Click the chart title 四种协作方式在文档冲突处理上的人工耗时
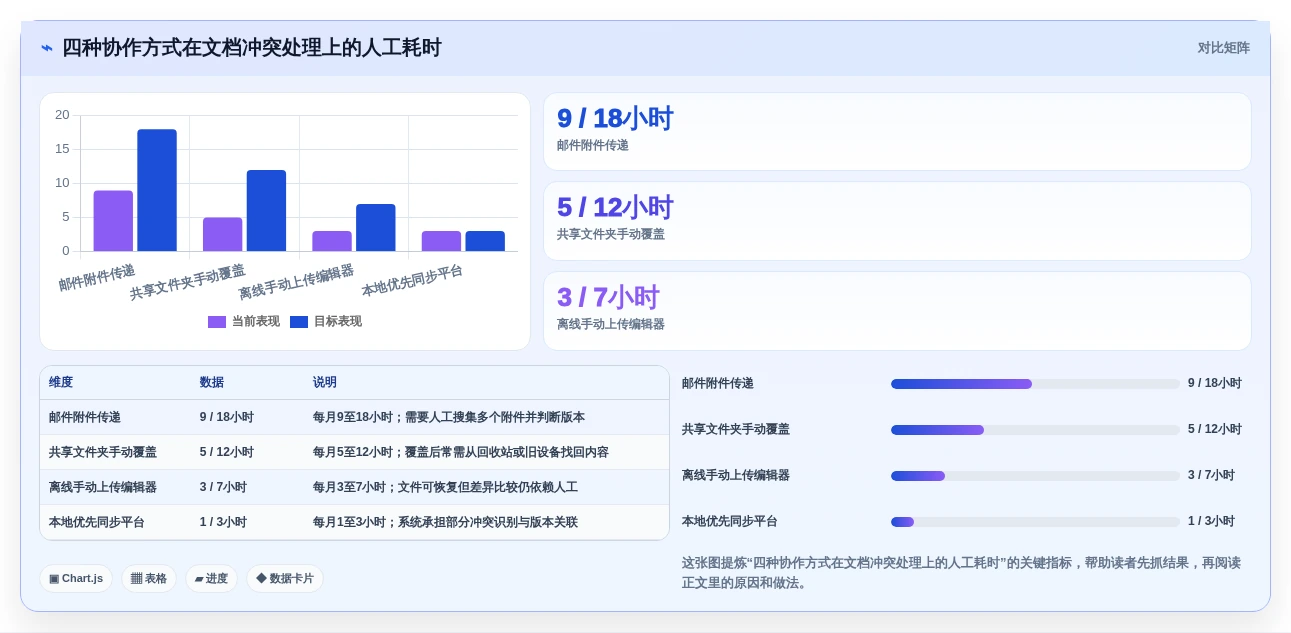Viewport: 1291px width, 633px height. (x=251, y=48)
